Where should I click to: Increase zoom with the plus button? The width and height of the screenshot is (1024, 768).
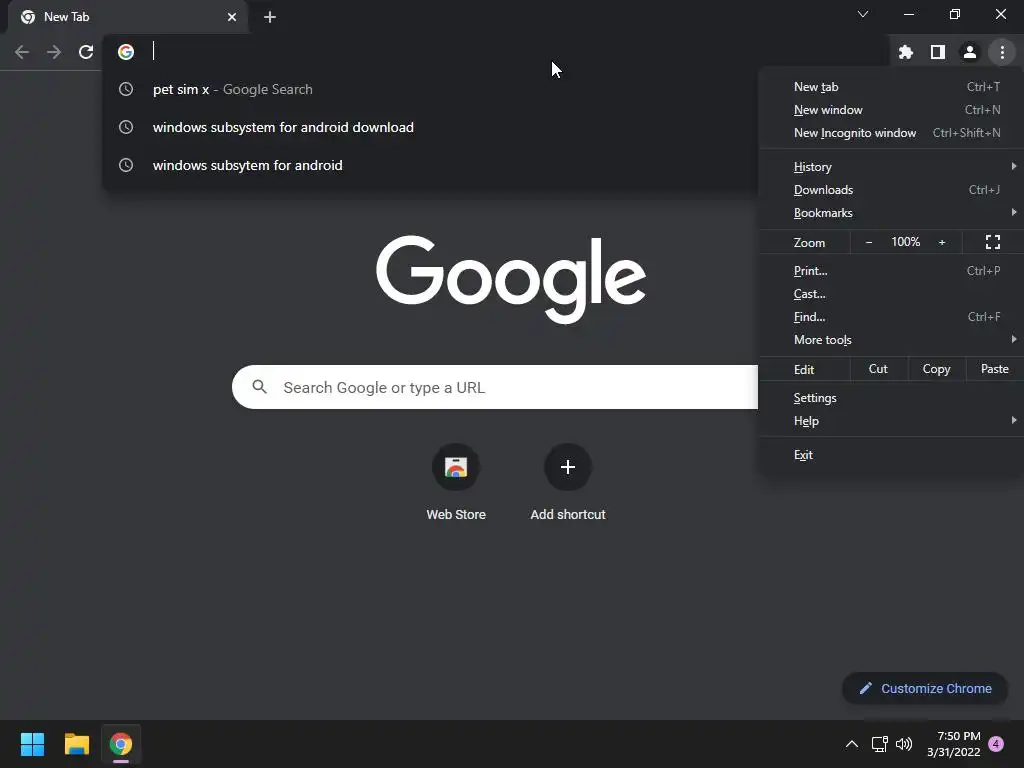[x=942, y=242]
